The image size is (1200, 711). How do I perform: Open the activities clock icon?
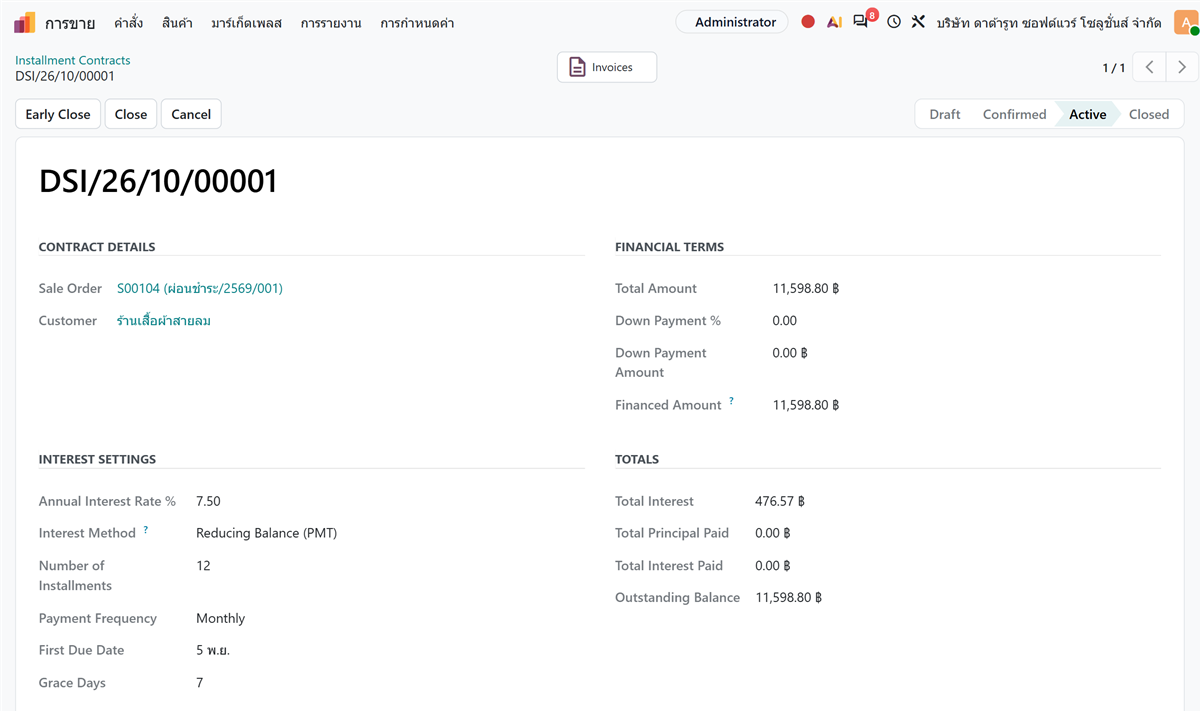(894, 22)
